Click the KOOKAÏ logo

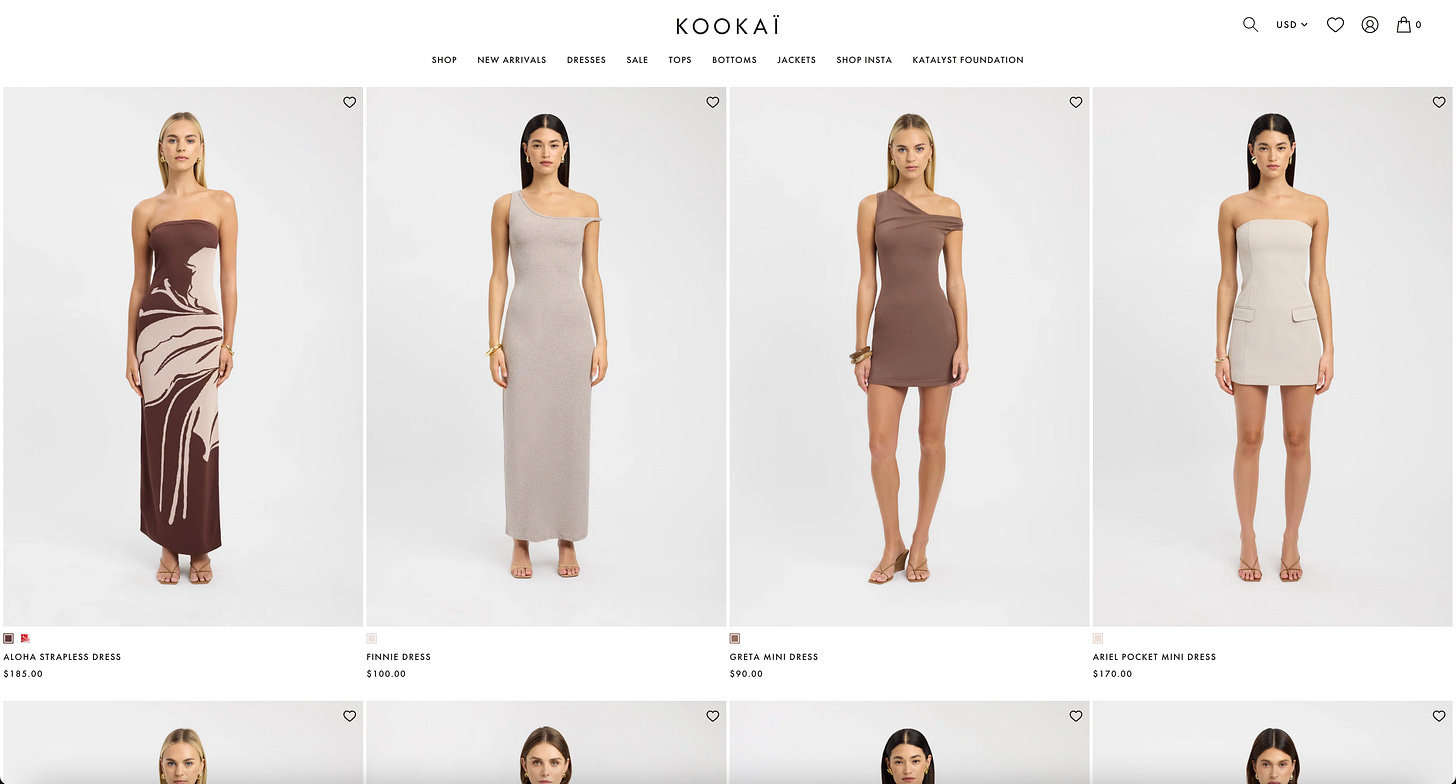click(x=727, y=25)
